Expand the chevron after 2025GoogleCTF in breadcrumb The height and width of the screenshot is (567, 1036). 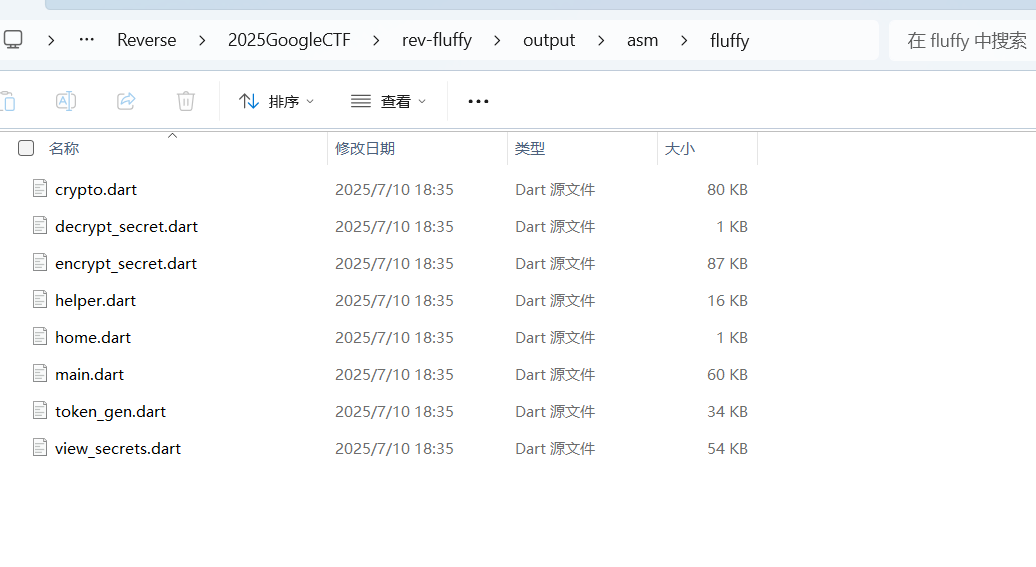pos(376,40)
